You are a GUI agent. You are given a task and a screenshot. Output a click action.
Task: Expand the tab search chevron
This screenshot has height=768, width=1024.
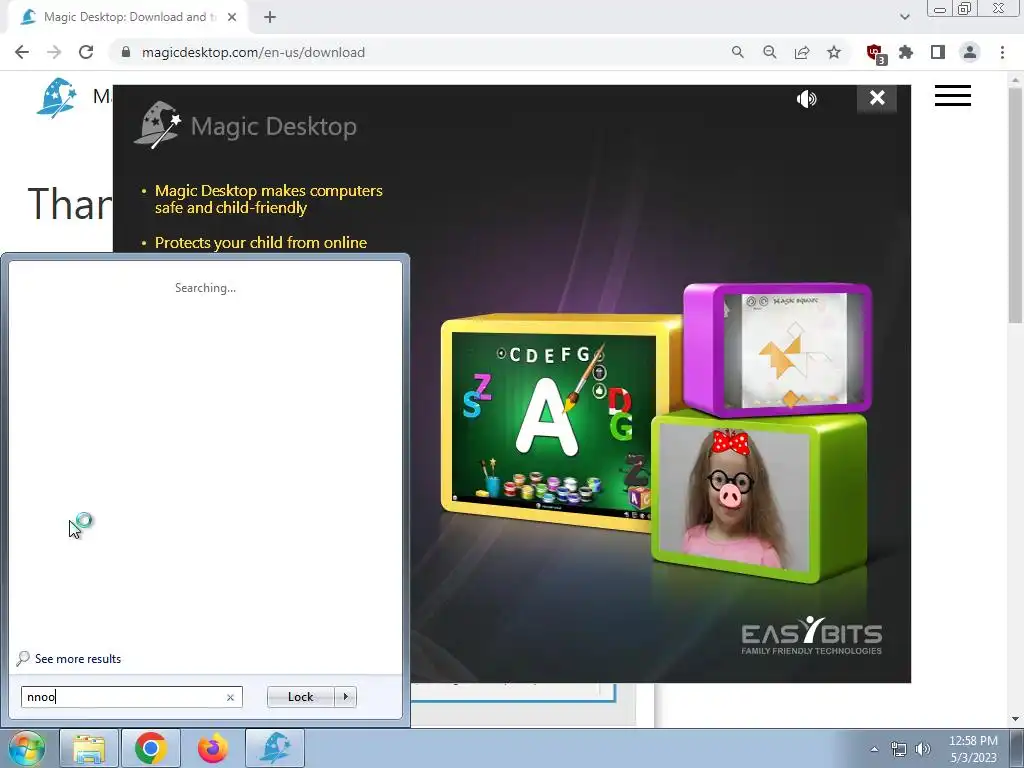pos(904,17)
